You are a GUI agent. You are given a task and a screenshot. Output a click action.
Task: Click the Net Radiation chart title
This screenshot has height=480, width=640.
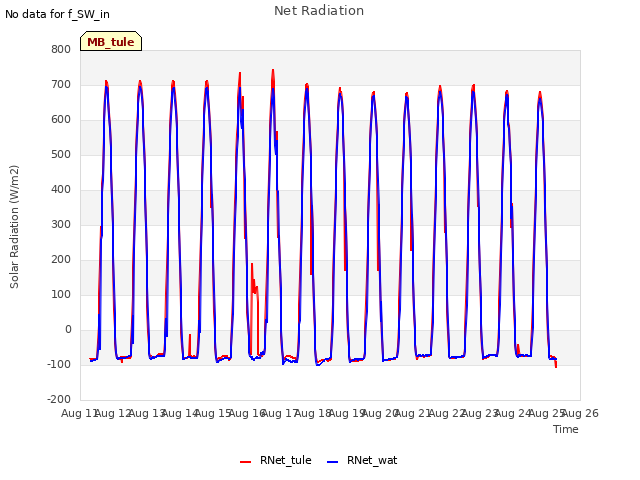tap(319, 11)
